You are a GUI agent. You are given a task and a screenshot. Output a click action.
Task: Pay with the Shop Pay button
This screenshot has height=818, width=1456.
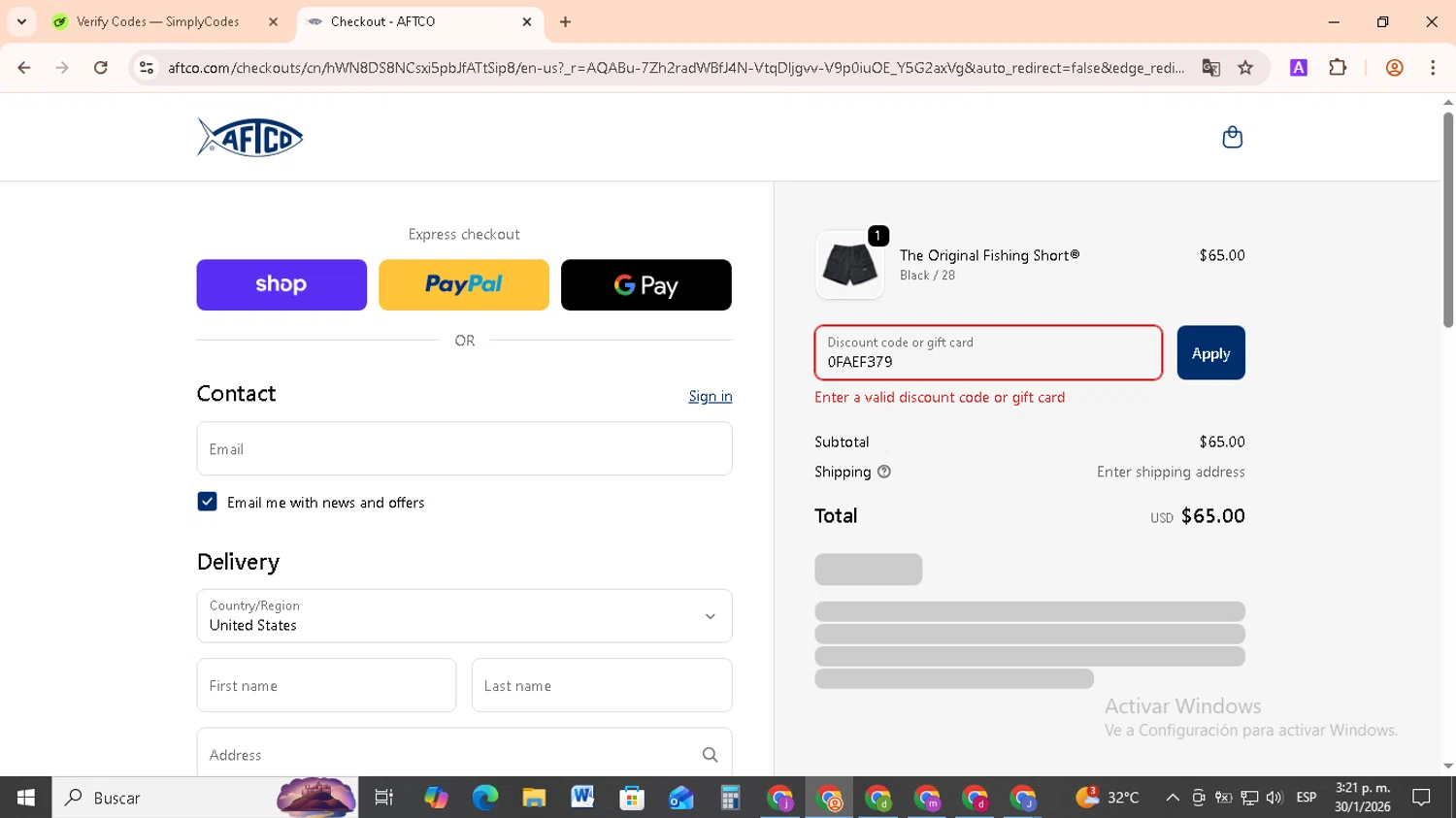click(x=281, y=284)
